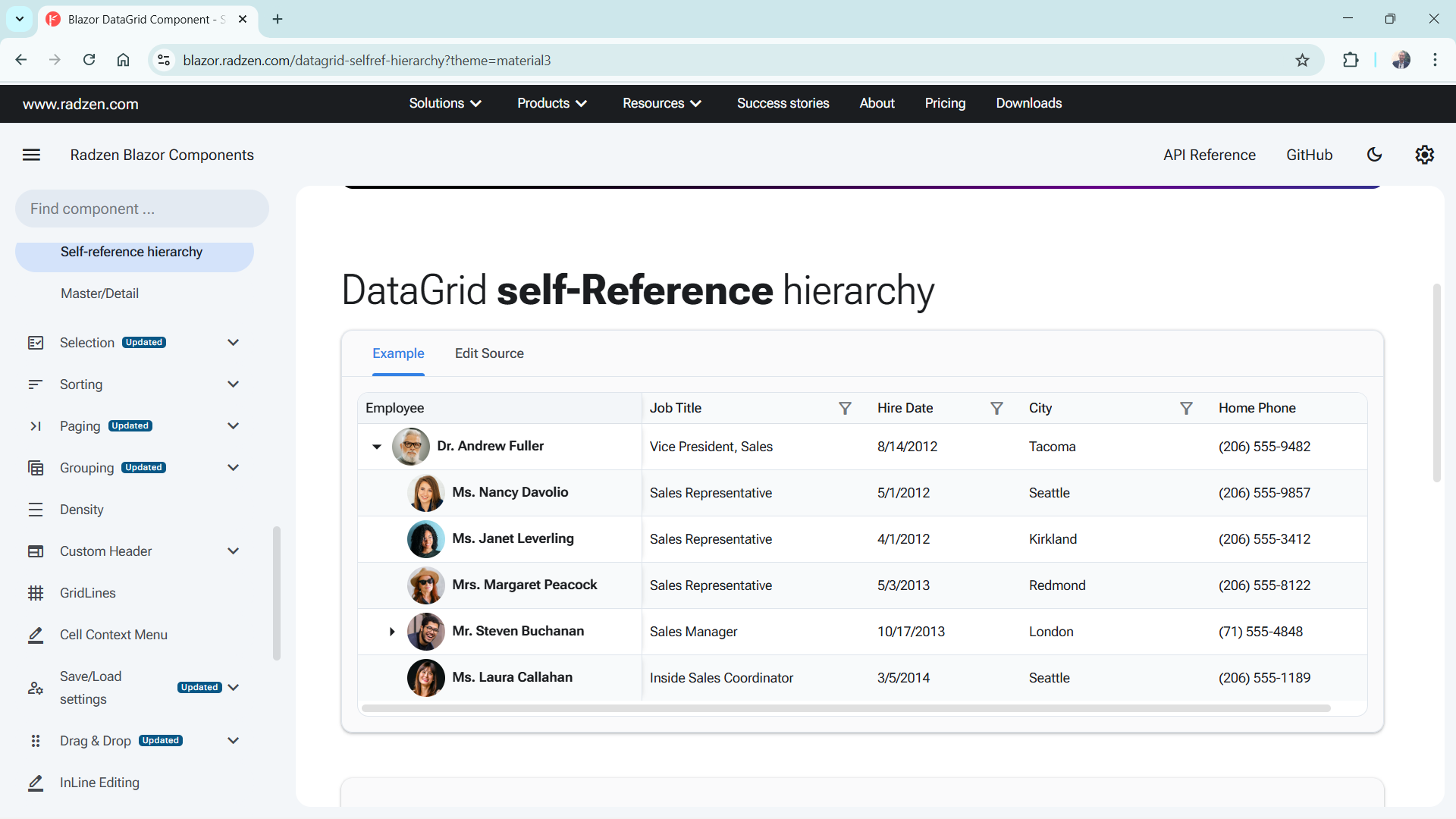Open theme settings gear icon

pyautogui.click(x=1424, y=155)
